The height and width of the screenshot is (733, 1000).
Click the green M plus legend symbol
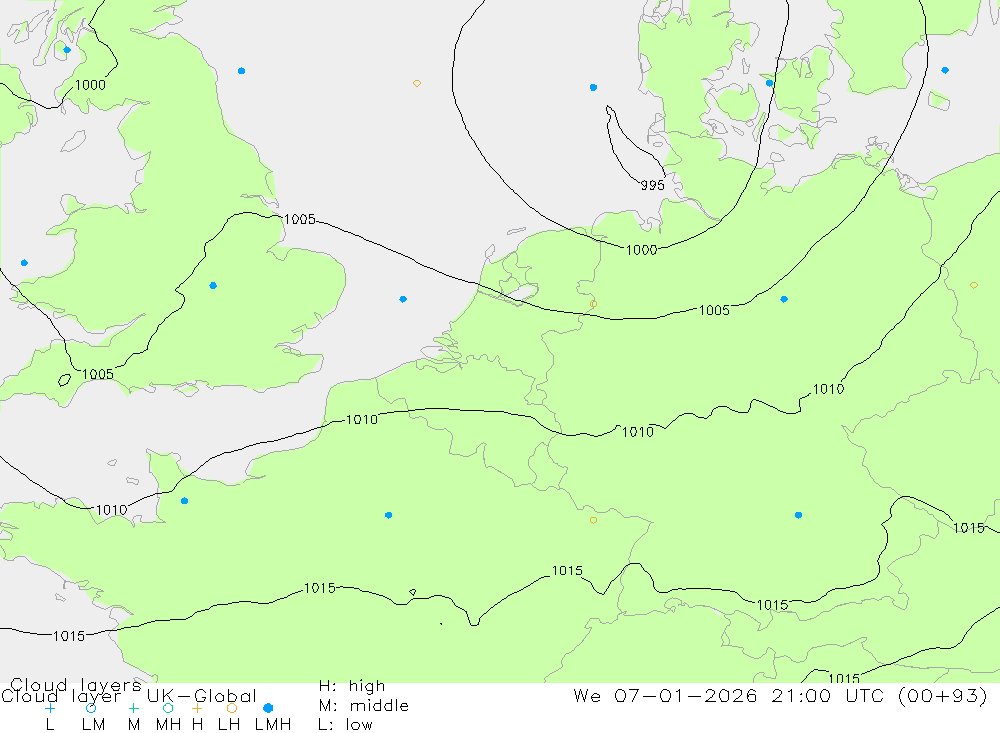point(133,708)
